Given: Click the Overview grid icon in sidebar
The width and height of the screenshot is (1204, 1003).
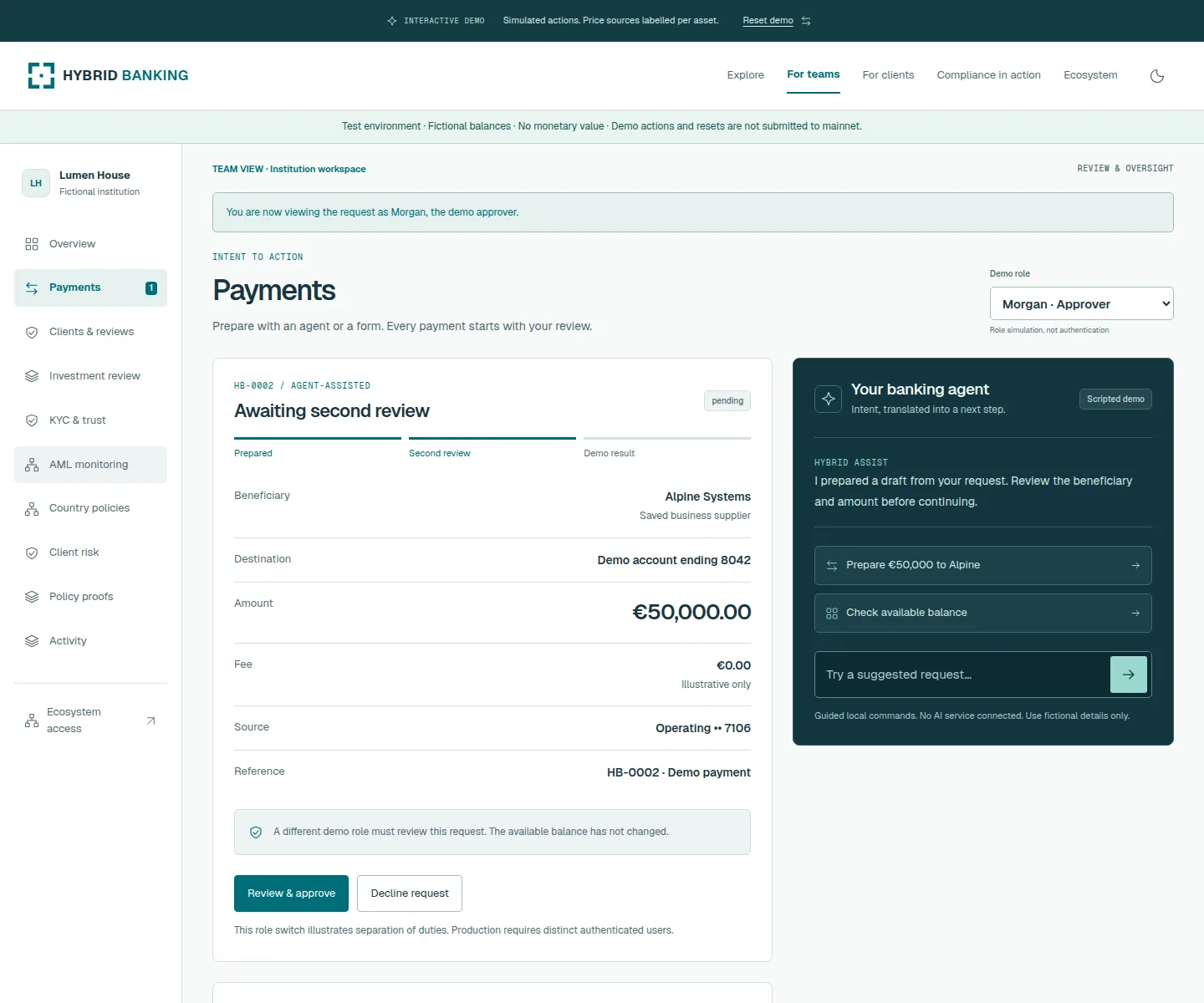Looking at the screenshot, I should tap(32, 244).
